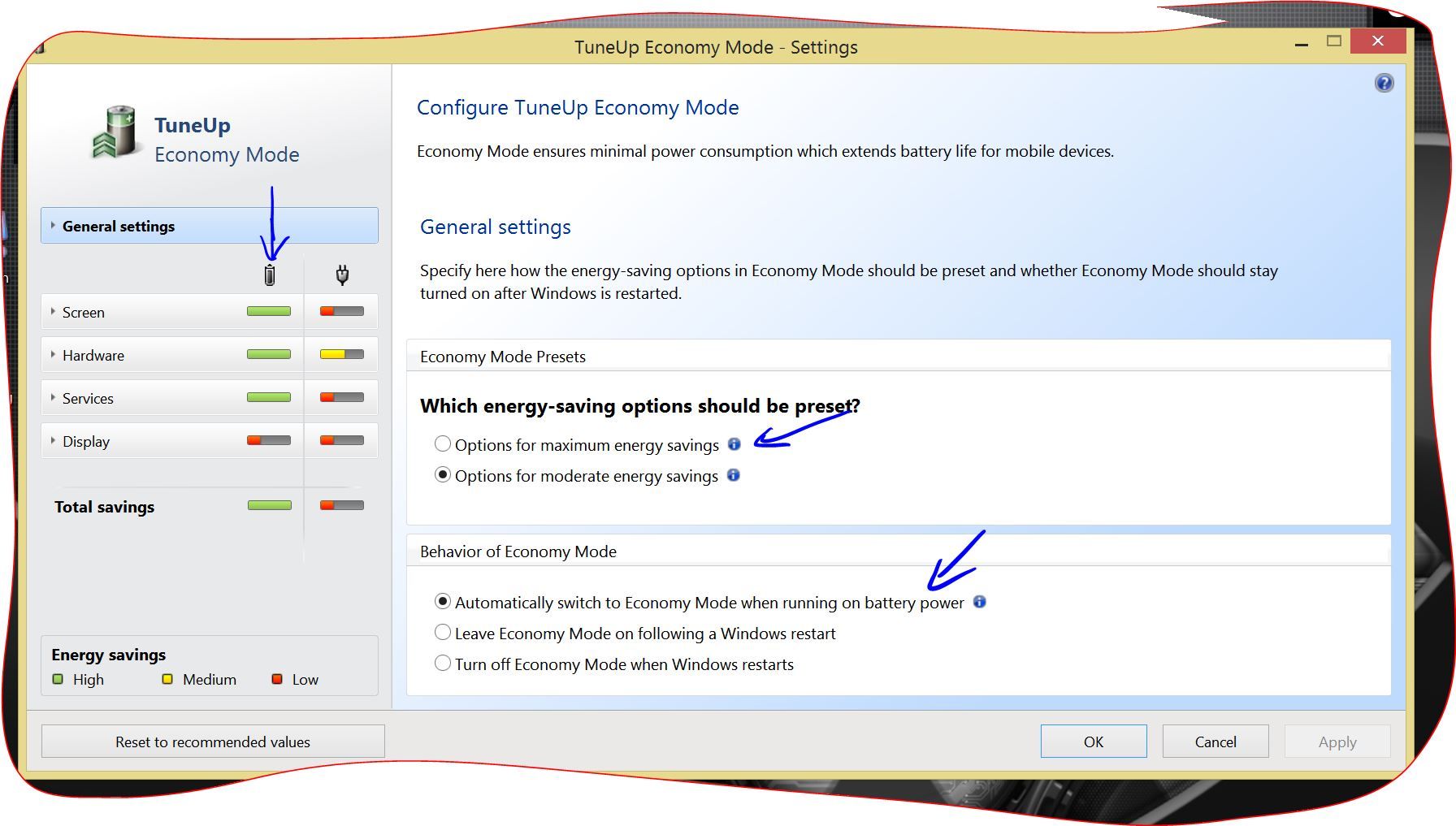The width and height of the screenshot is (1456, 826).
Task: Click Economy Mode Presets section header
Action: [x=502, y=357]
